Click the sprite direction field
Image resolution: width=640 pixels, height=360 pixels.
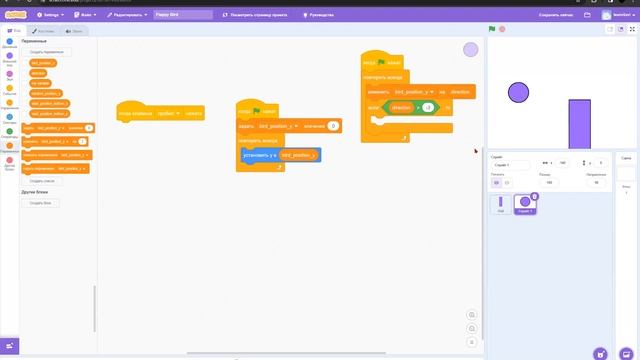pyautogui.click(x=596, y=182)
